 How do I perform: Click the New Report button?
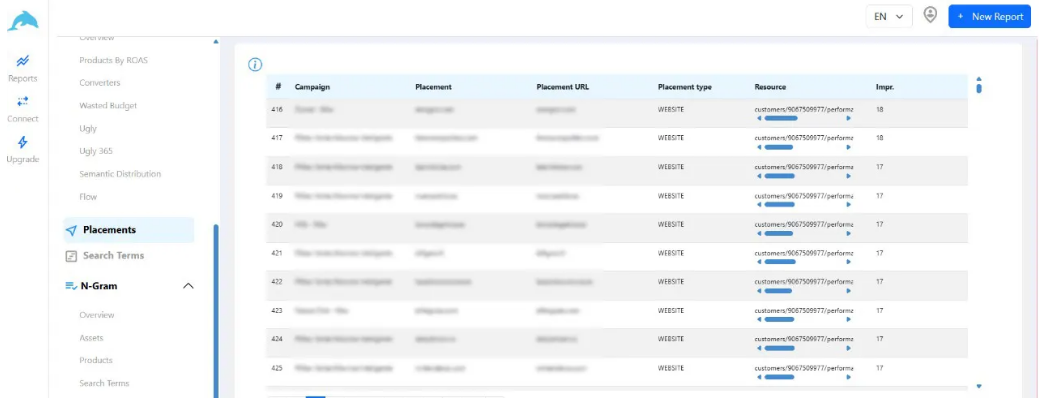coord(989,17)
